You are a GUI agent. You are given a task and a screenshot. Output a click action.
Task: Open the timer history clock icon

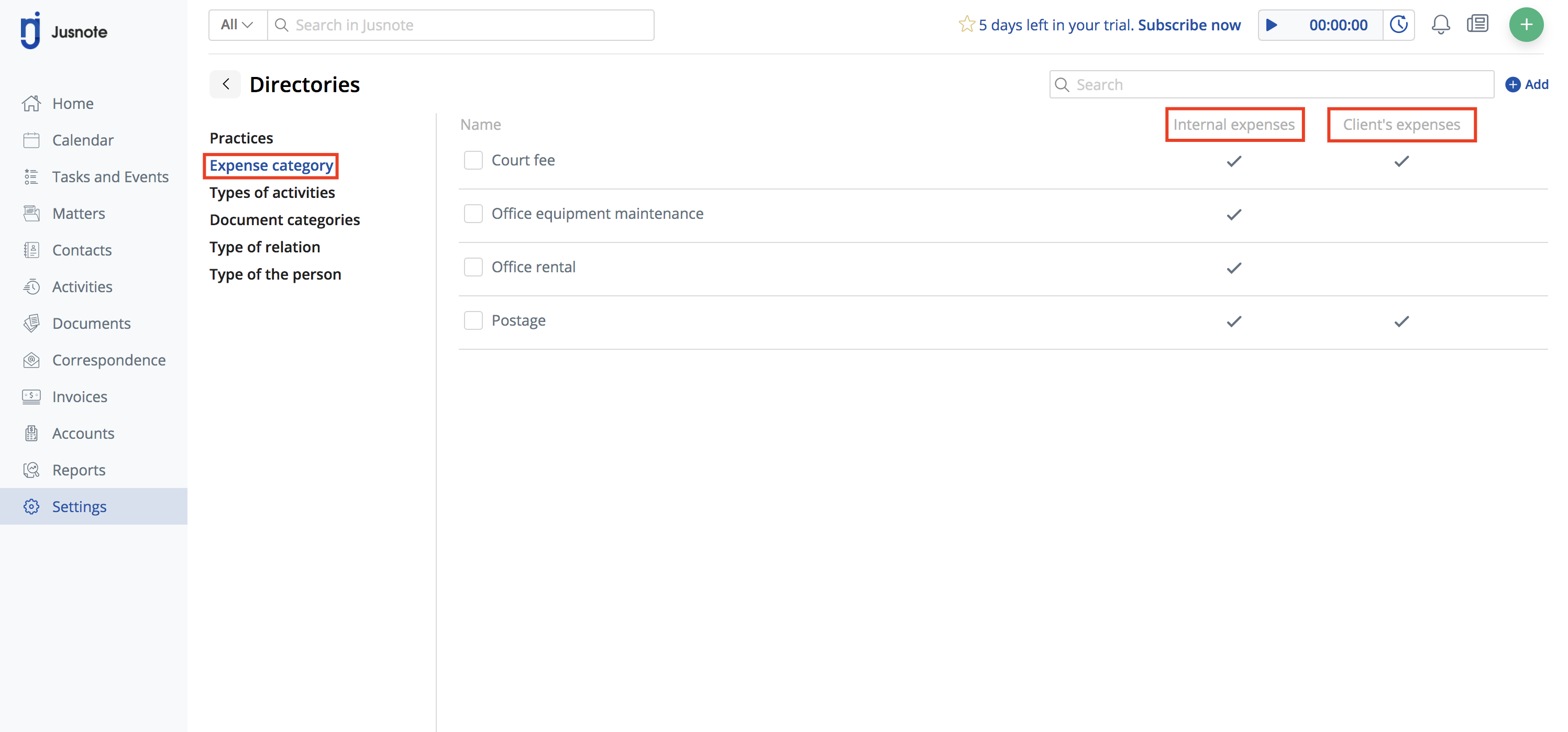1398,25
